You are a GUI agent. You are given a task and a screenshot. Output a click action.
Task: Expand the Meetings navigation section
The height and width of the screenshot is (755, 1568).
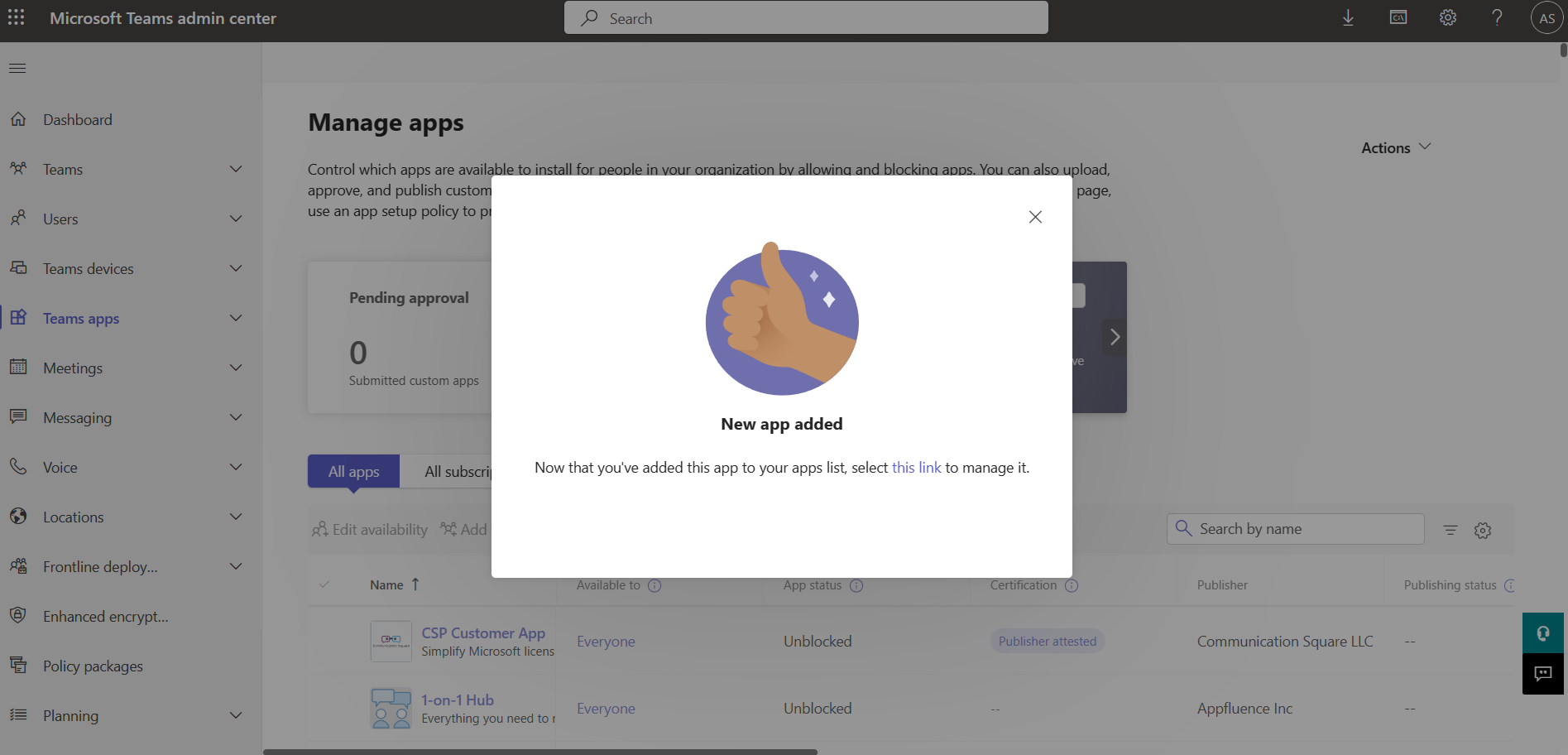click(x=236, y=368)
